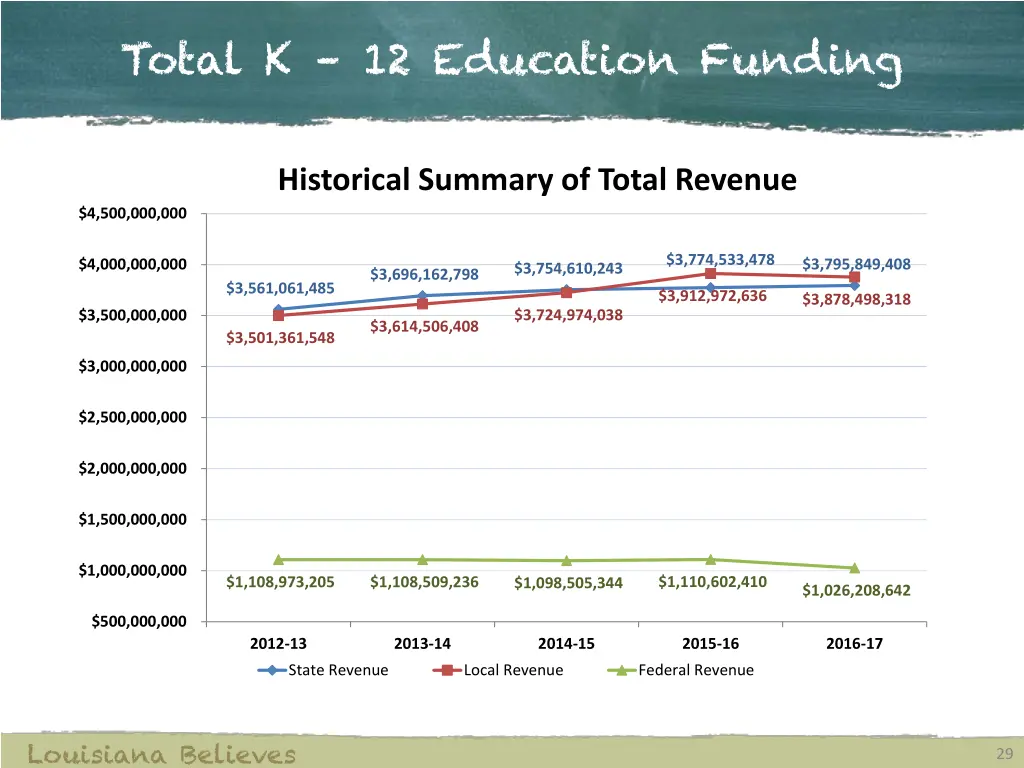Select the $3,614,506,408 data label
The width and height of the screenshot is (1024, 768).
[x=424, y=326]
